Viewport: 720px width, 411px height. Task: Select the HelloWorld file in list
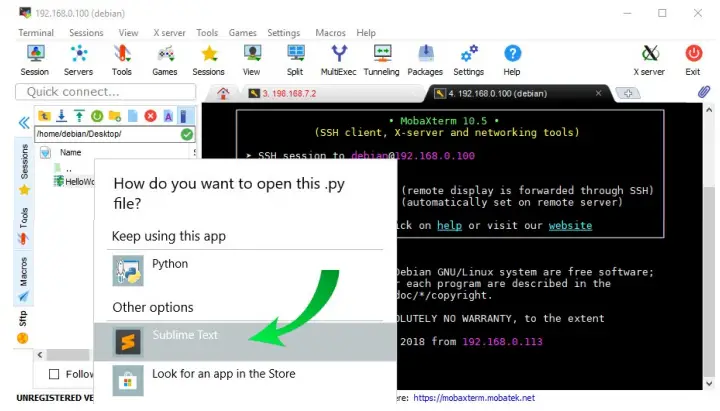(73, 182)
